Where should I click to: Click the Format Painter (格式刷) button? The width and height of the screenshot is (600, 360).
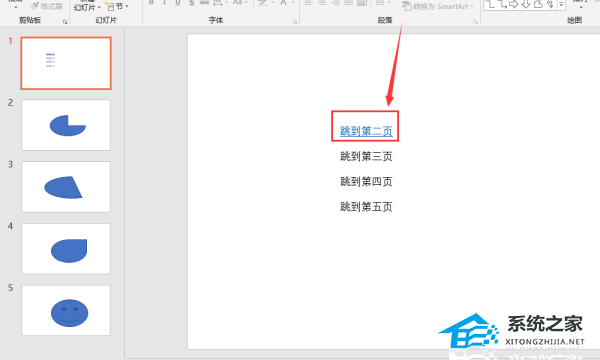pos(46,6)
